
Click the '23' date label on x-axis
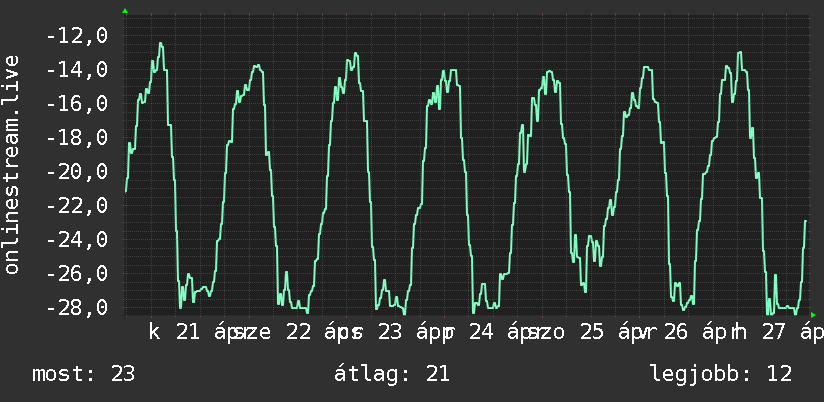[x=389, y=332]
